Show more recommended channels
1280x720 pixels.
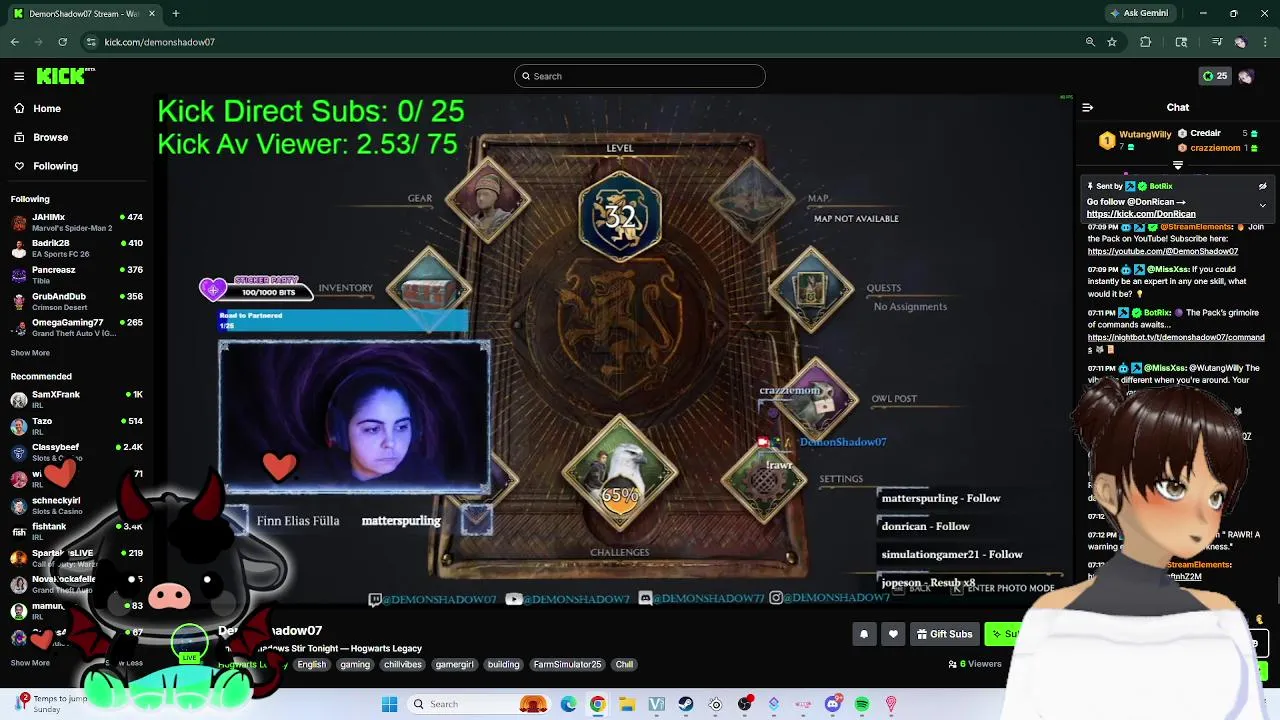click(30, 663)
